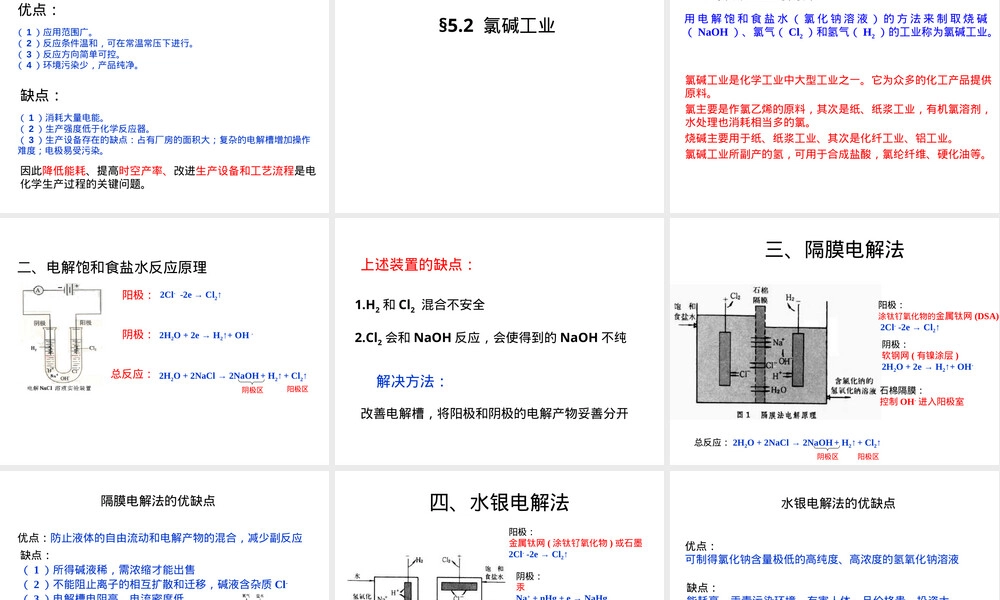The height and width of the screenshot is (600, 1000).
Task: Click the red text 金属钛网 ( 涂钛钌氧化物 ) 或石墨
Action: 575,543
